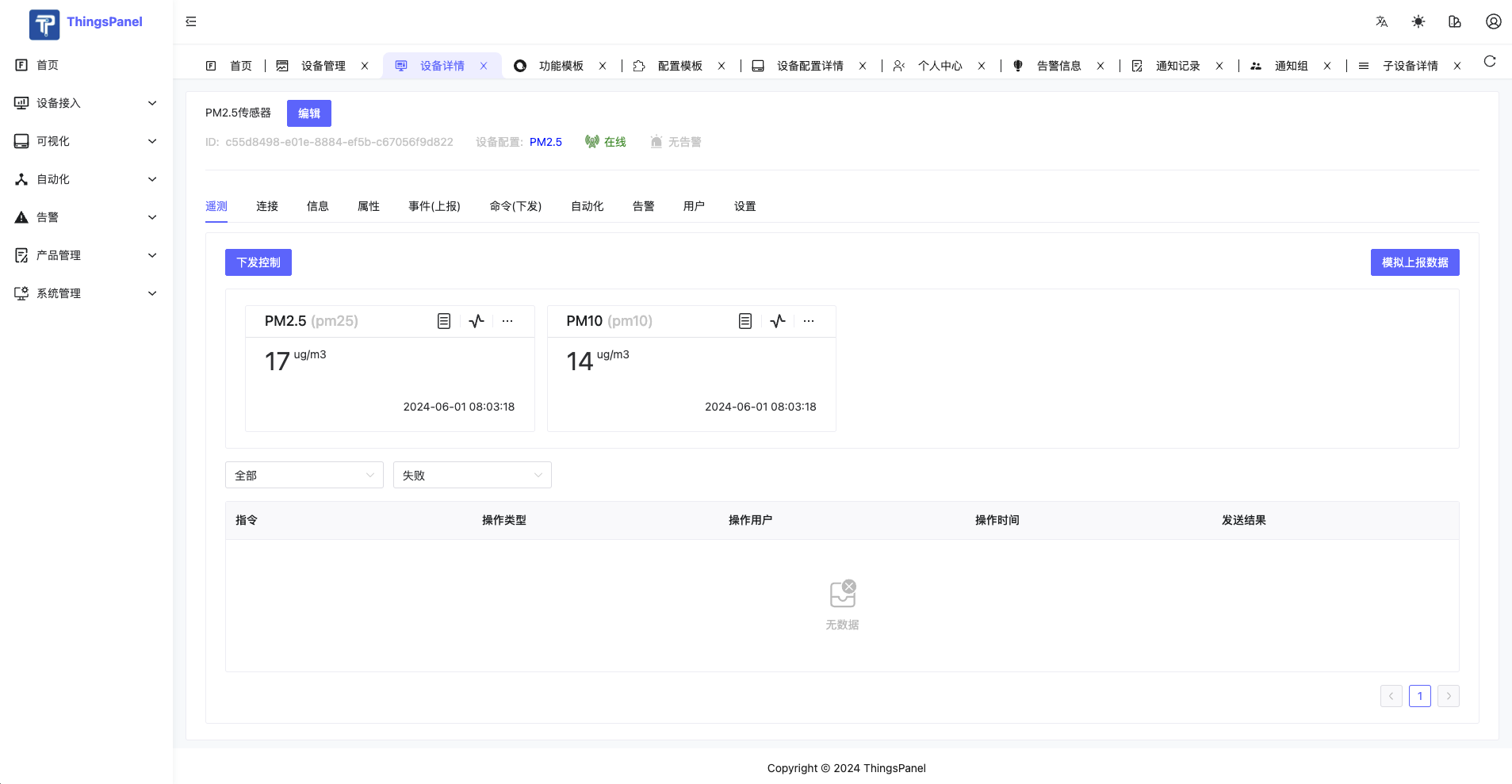Open the theme layout settings icon
The width and height of the screenshot is (1512, 784).
click(x=1455, y=21)
